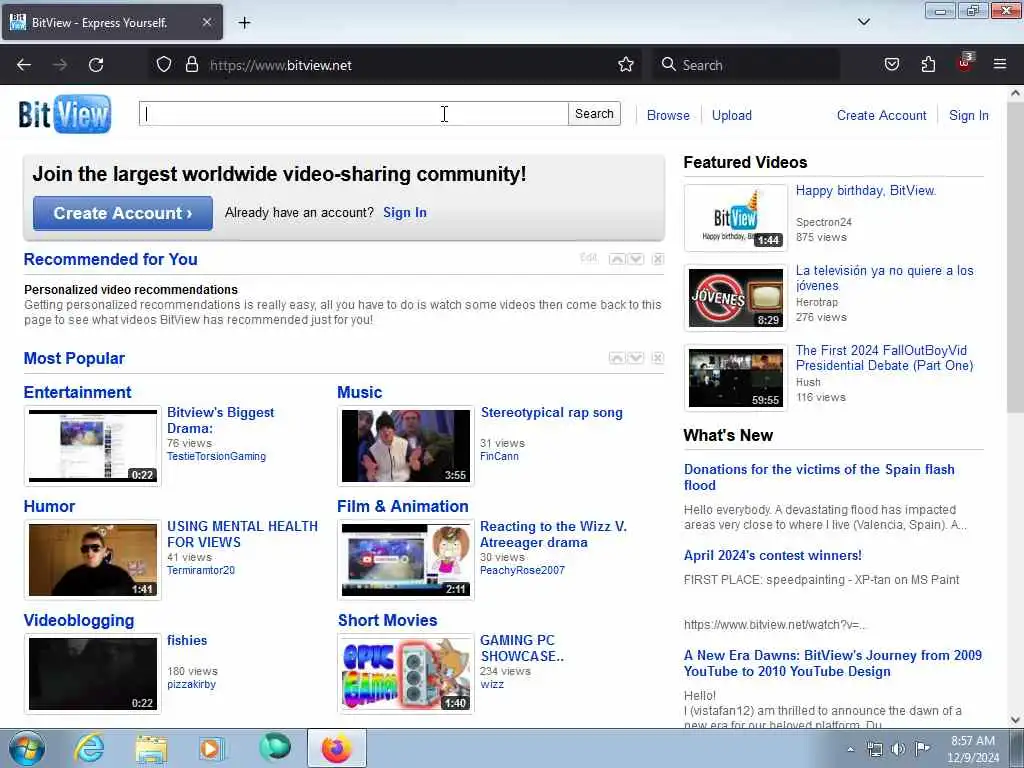Expand the list all tabs chevron

pos(863,22)
